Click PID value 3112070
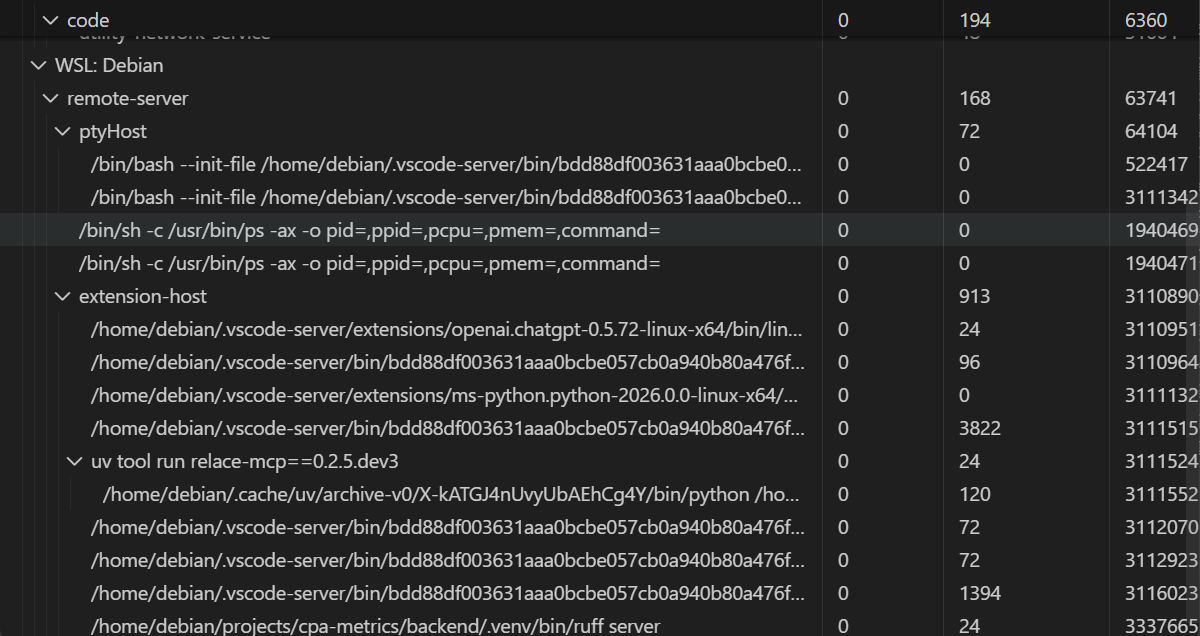 pos(1161,527)
